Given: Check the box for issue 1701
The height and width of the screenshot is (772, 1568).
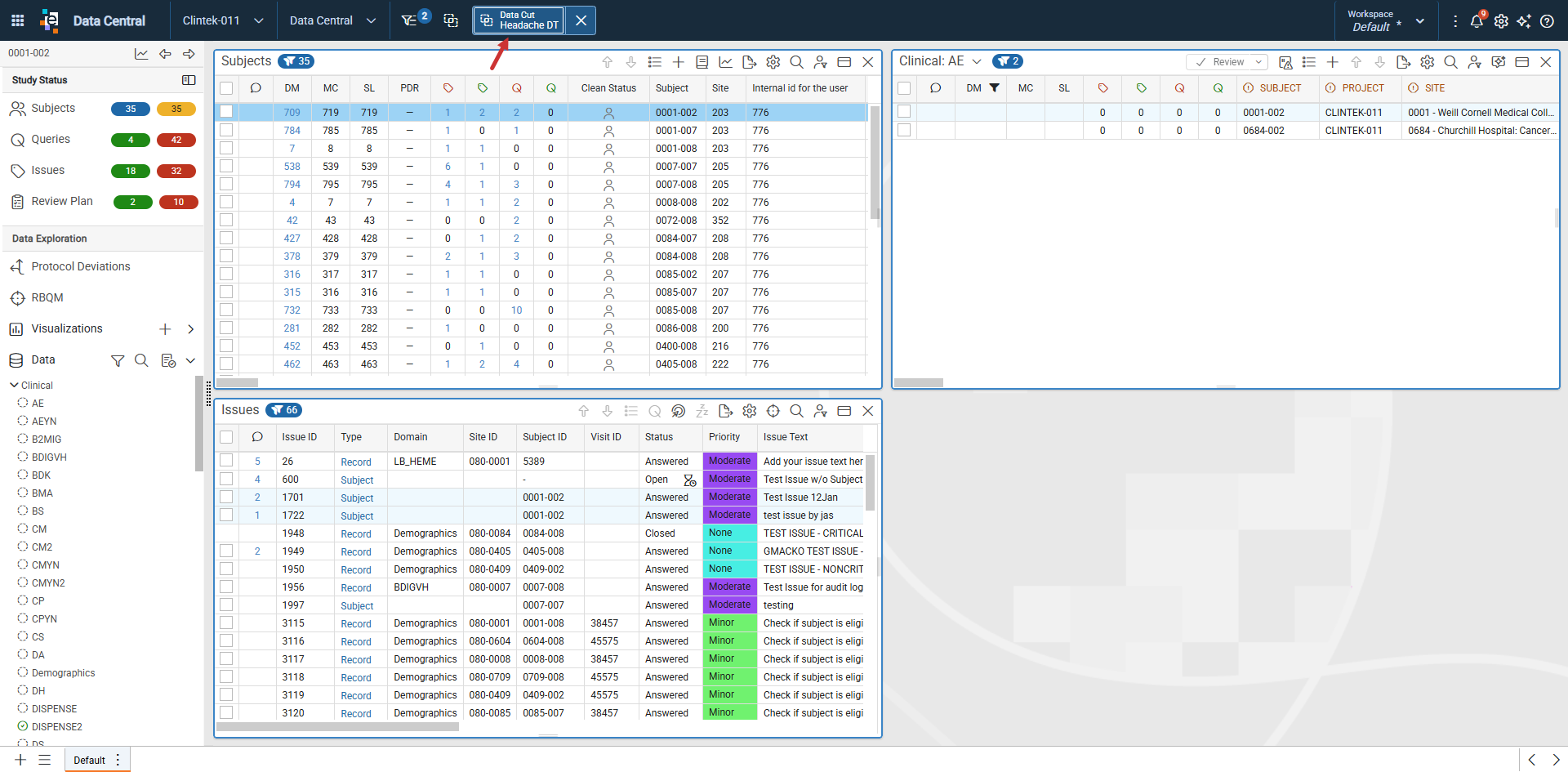Looking at the screenshot, I should click(x=226, y=497).
